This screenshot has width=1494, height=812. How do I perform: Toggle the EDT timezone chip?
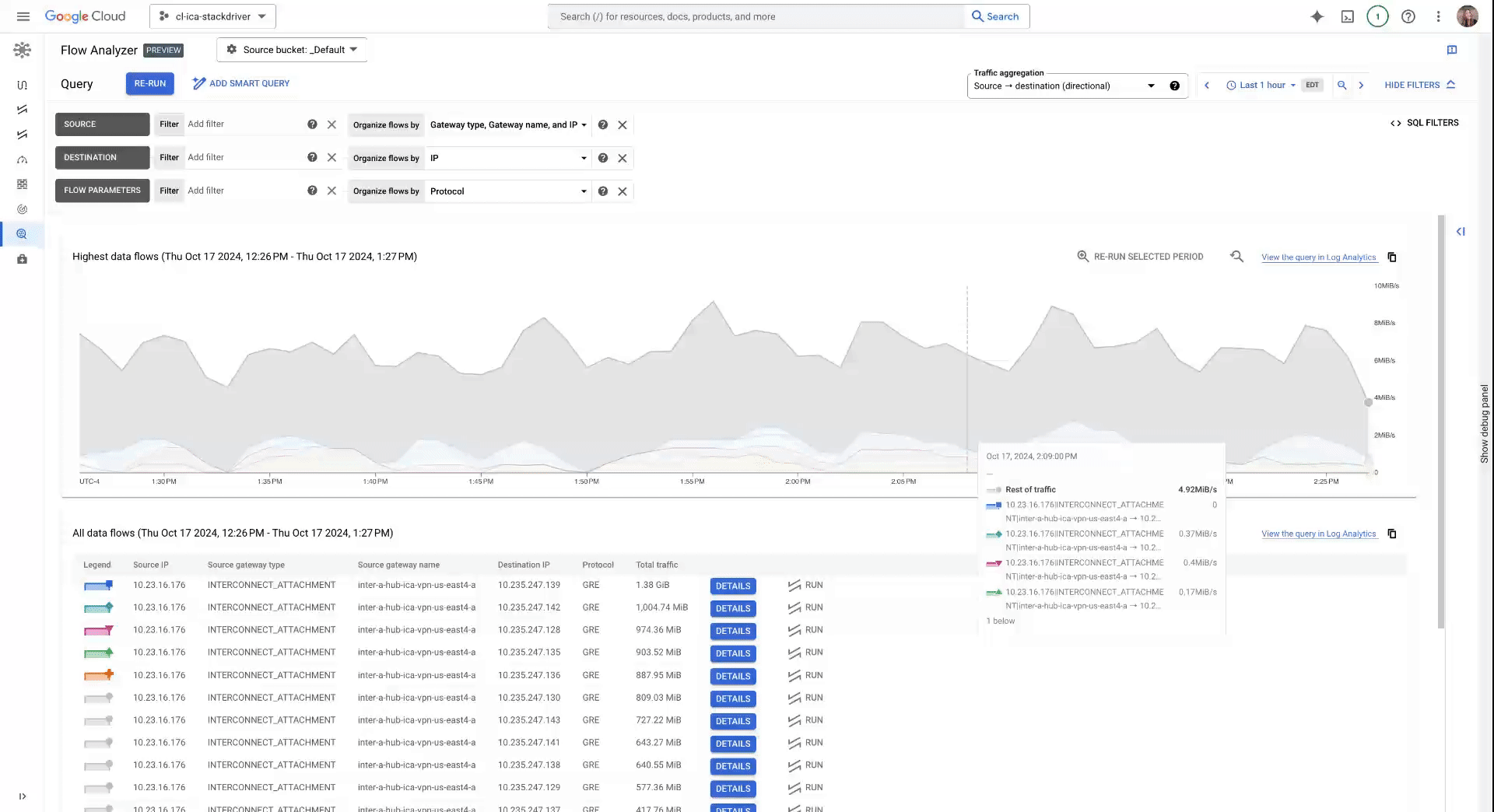(1312, 86)
